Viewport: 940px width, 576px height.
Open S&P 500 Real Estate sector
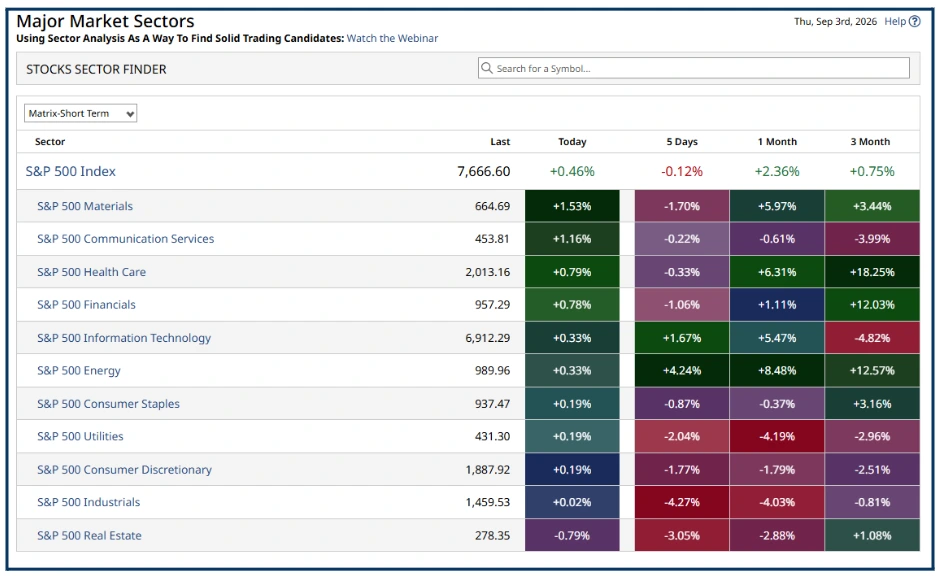point(89,536)
